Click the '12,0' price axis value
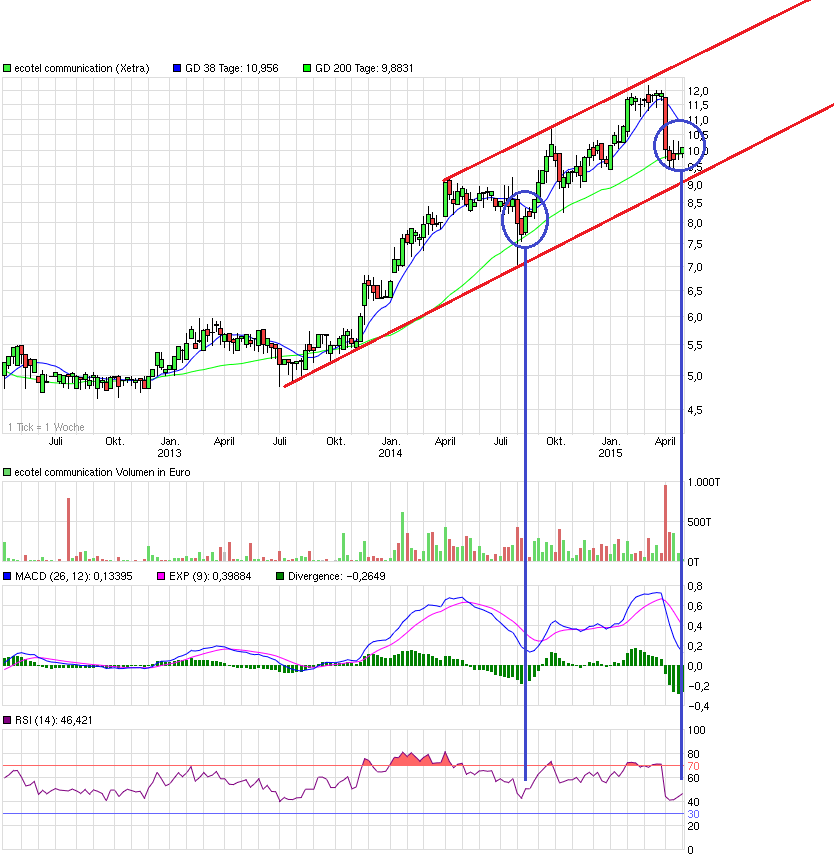The width and height of the screenshot is (834, 858). pos(698,91)
